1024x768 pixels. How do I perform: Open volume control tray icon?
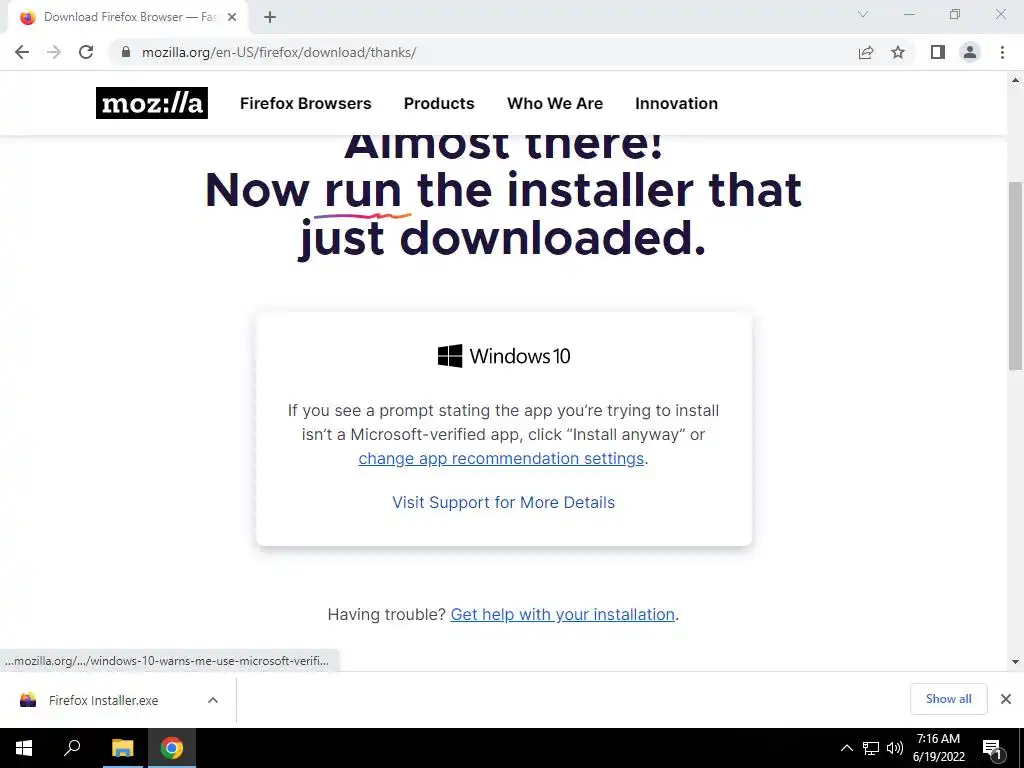pos(895,748)
